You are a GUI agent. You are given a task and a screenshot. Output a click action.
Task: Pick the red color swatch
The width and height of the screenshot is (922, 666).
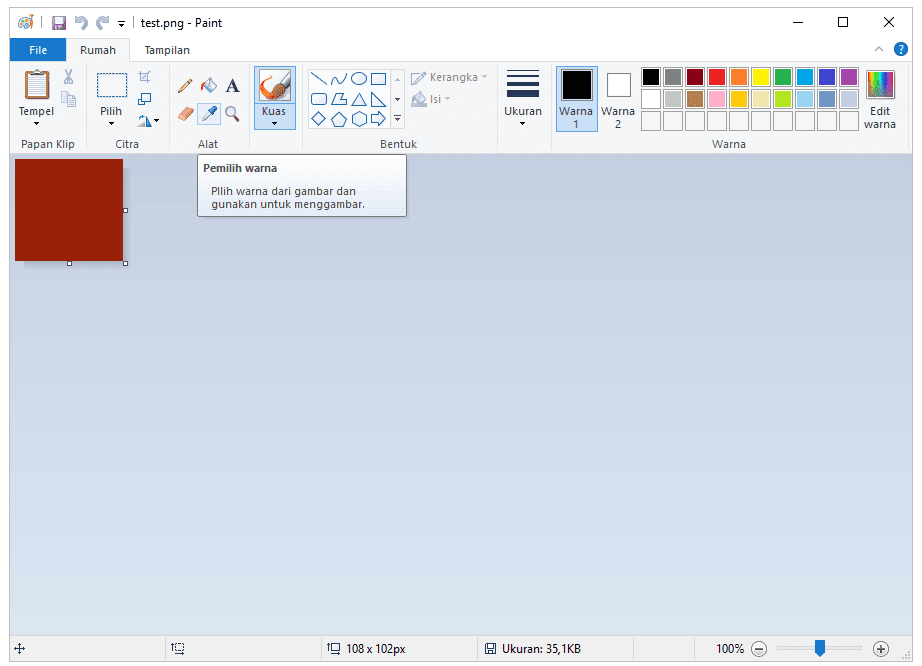[717, 77]
